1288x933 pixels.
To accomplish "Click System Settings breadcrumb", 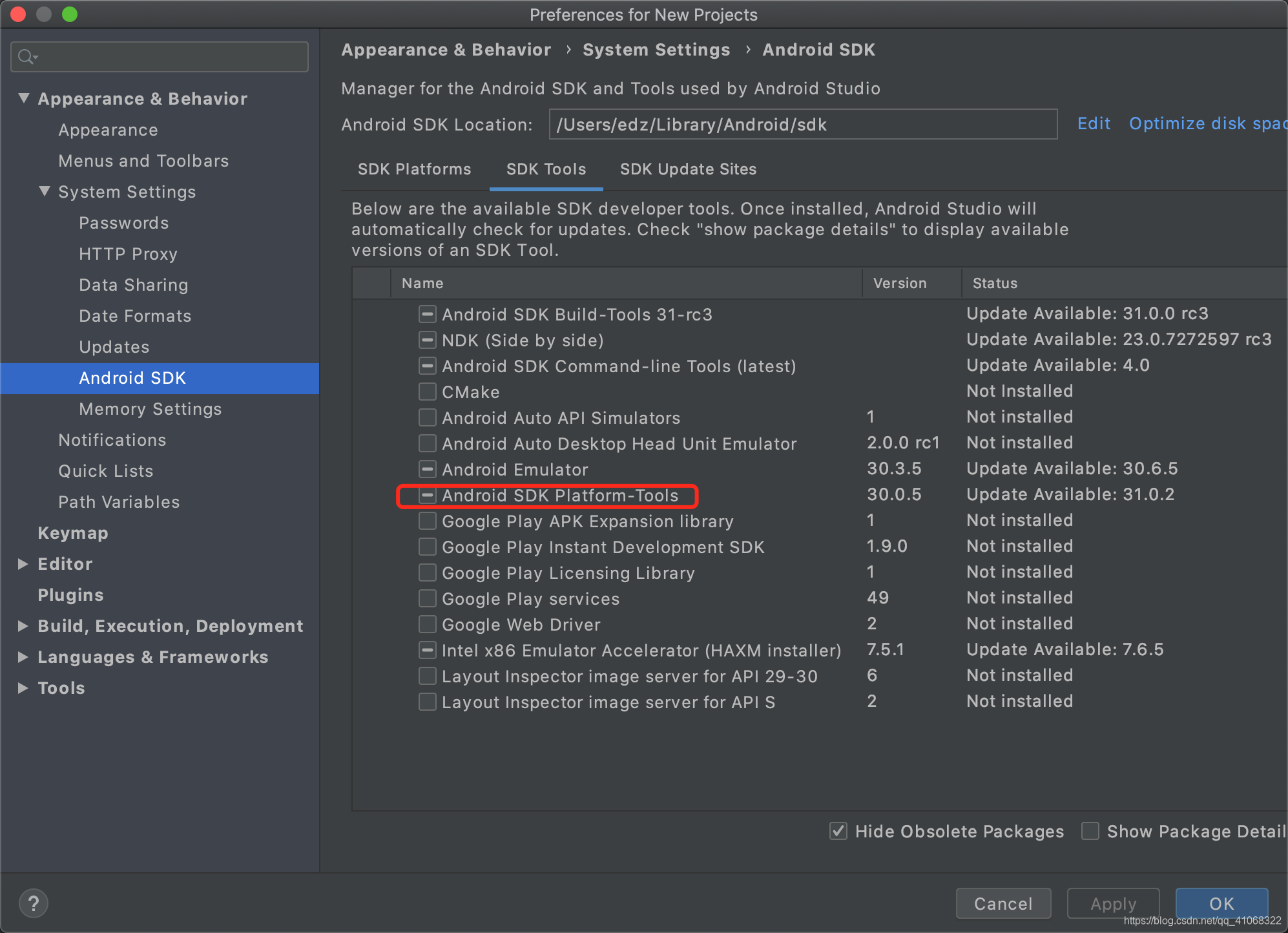I will point(656,50).
